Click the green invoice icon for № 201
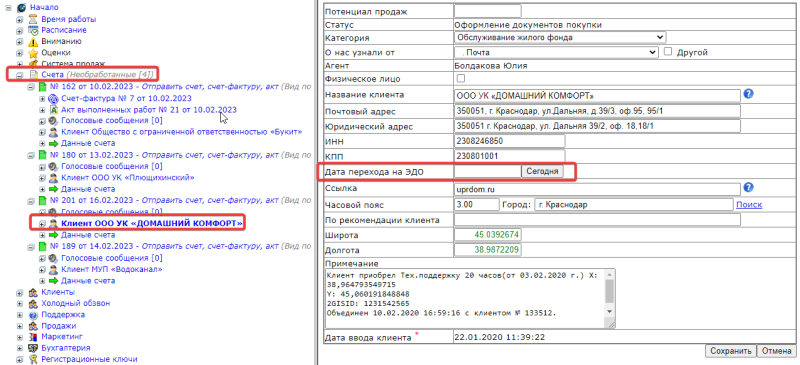 [43, 200]
